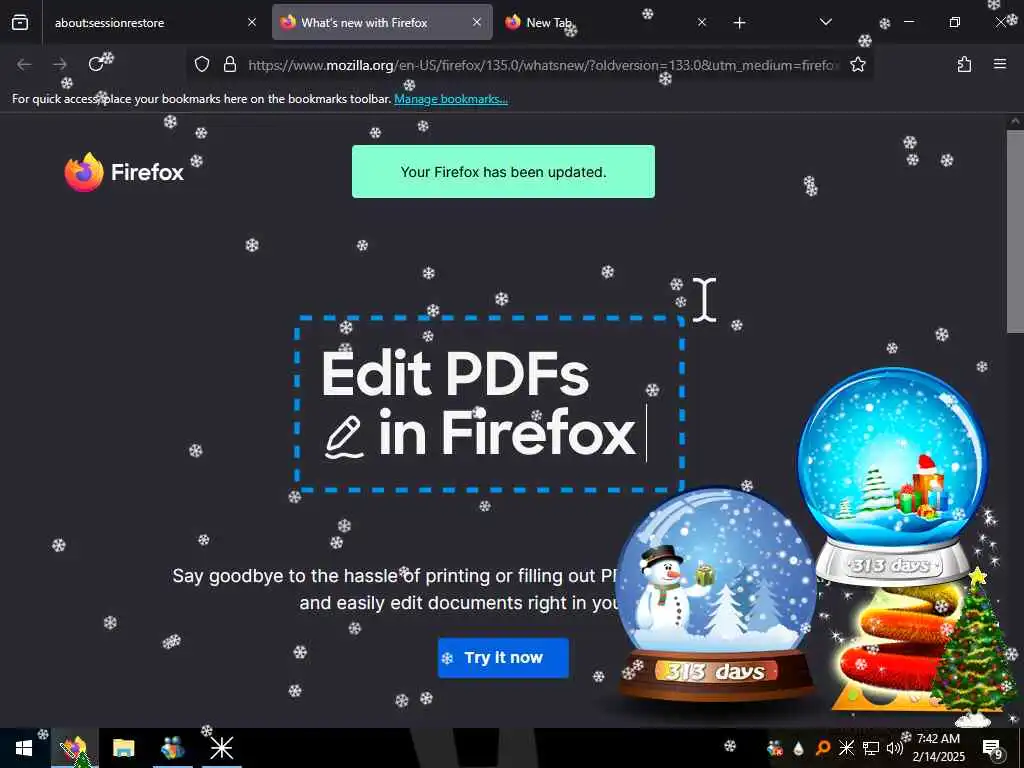Click the Firefox logo on the page
1024x768 pixels.
(x=124, y=172)
